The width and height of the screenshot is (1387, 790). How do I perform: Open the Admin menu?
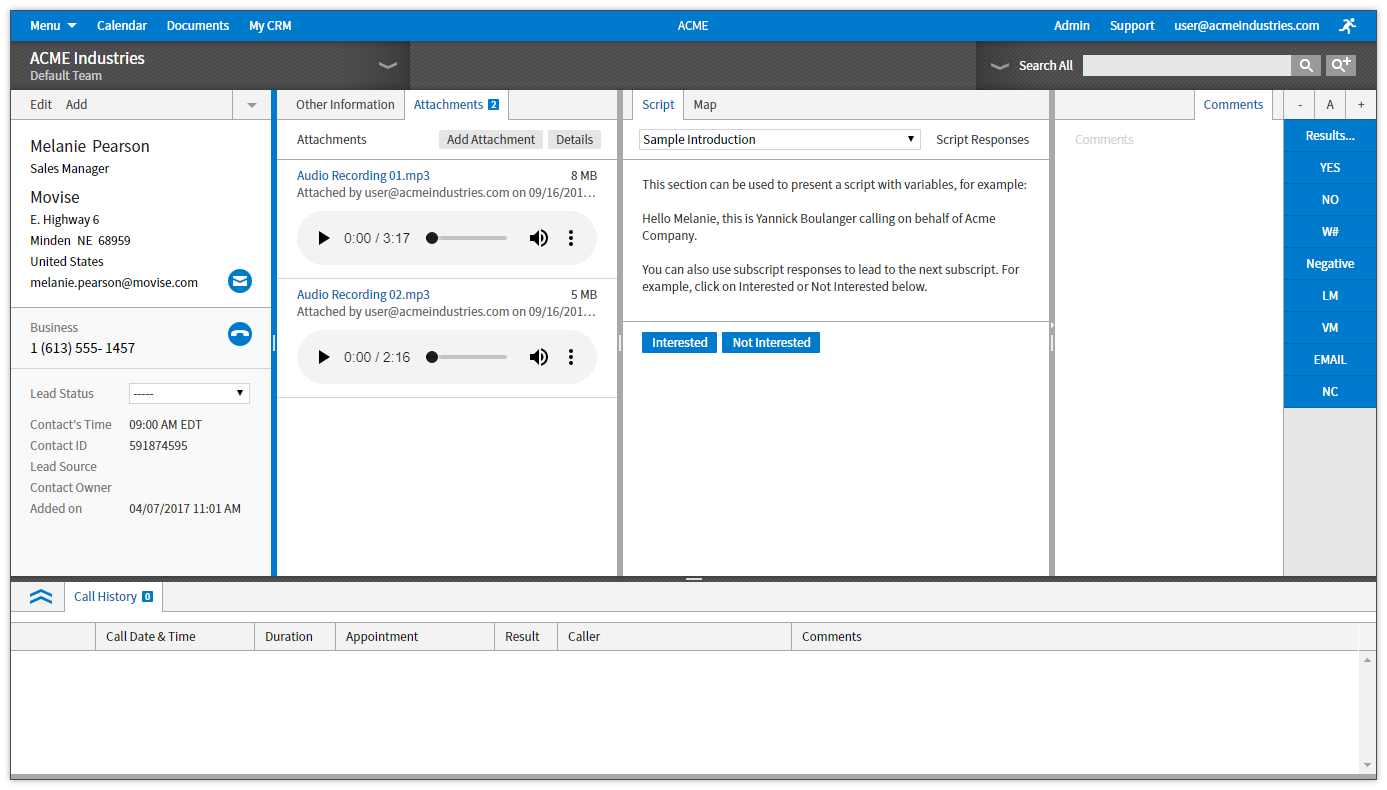pos(1072,26)
